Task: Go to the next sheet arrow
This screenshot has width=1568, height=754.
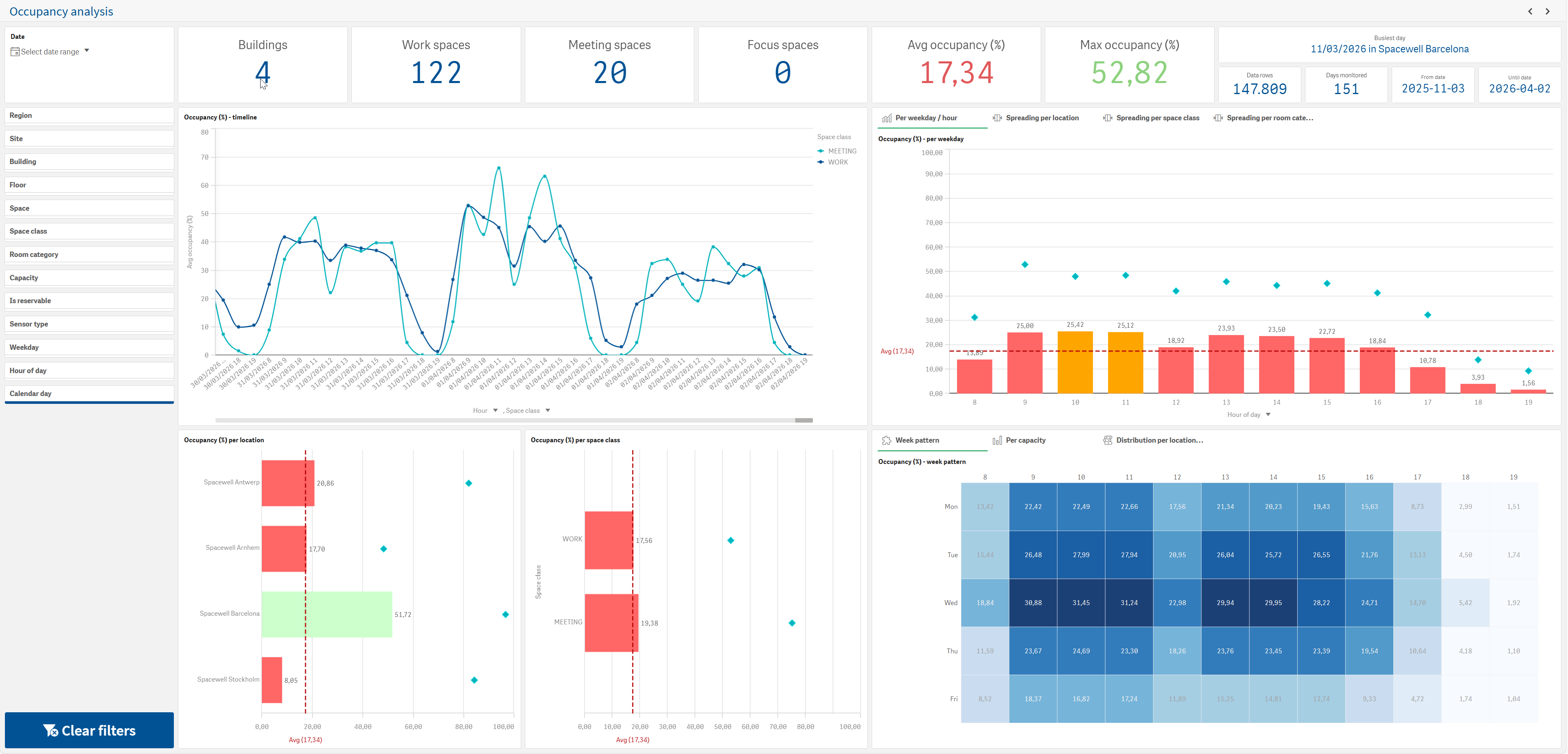Action: click(1548, 11)
